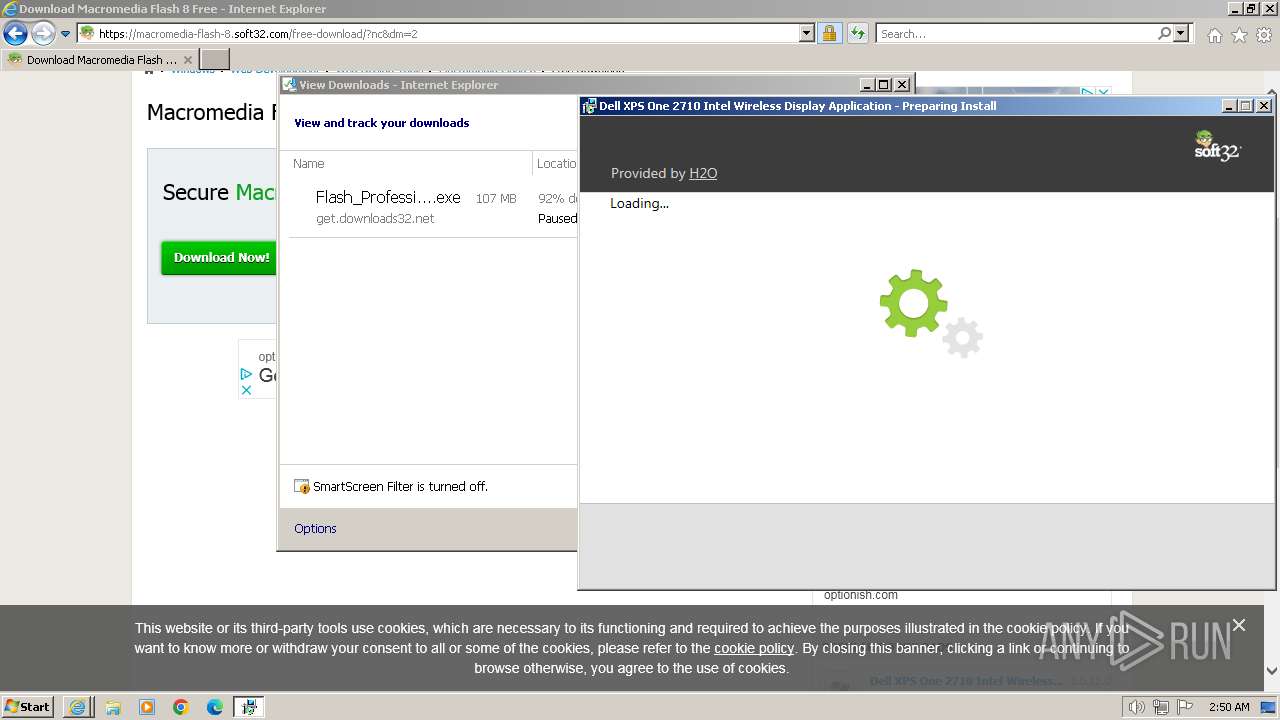Select the Download Macromedia Flash tab
This screenshot has height=720, width=1280.
[x=100, y=59]
